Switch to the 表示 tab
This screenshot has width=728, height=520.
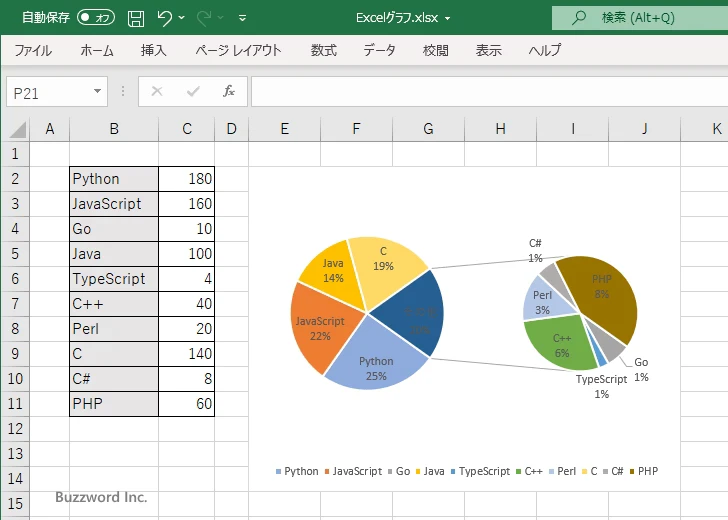point(488,50)
